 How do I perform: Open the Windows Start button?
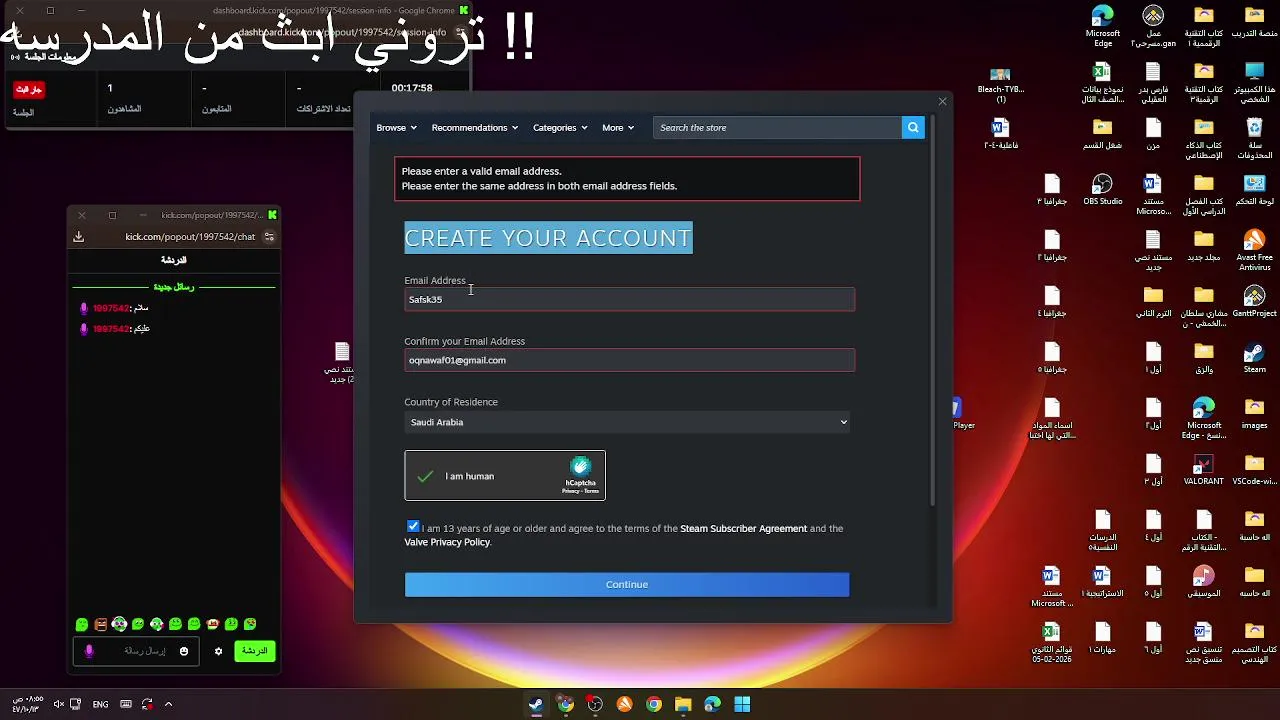point(742,704)
